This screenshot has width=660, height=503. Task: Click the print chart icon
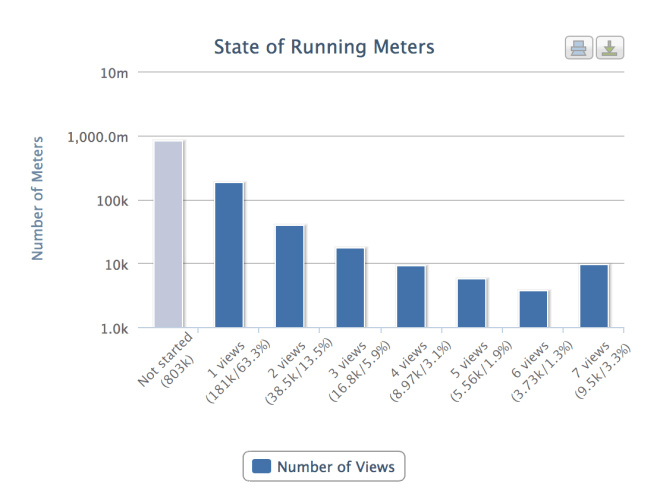click(x=578, y=48)
